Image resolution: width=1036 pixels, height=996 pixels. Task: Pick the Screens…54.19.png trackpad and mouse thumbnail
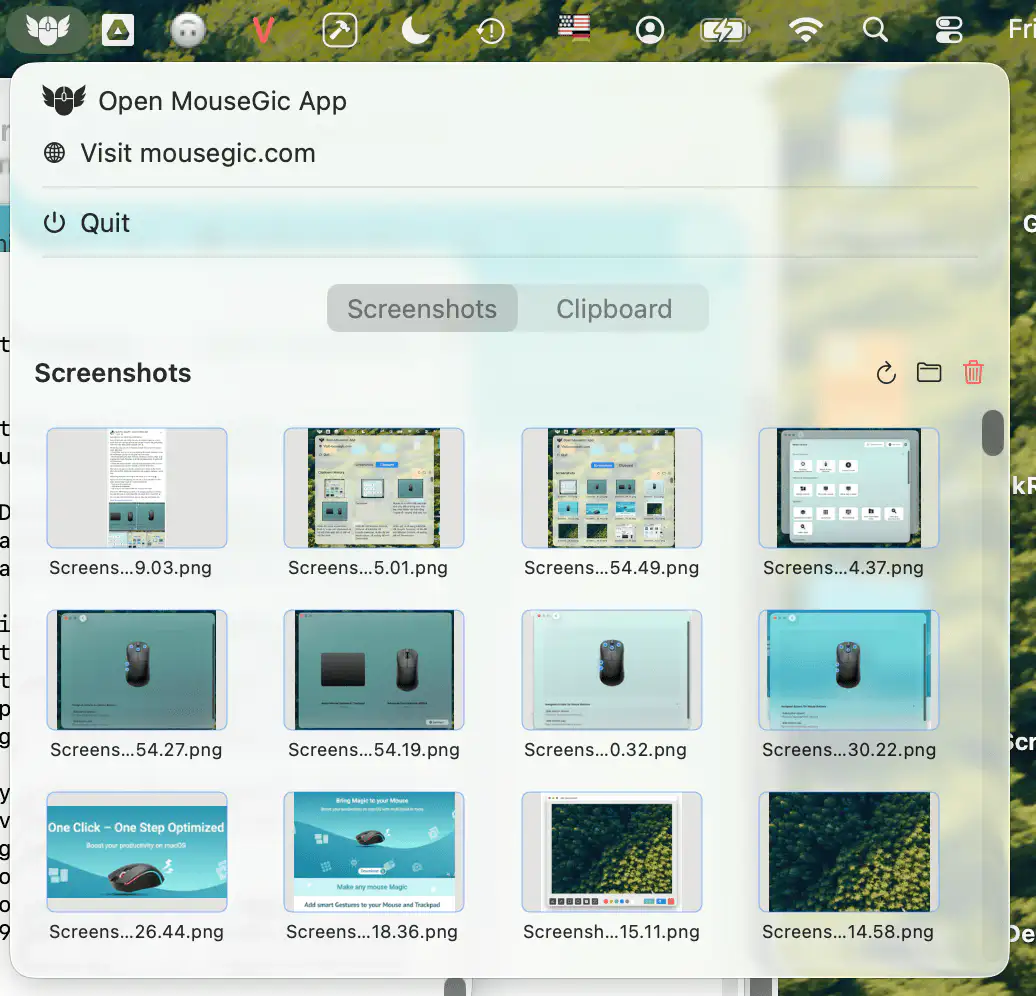pyautogui.click(x=374, y=670)
